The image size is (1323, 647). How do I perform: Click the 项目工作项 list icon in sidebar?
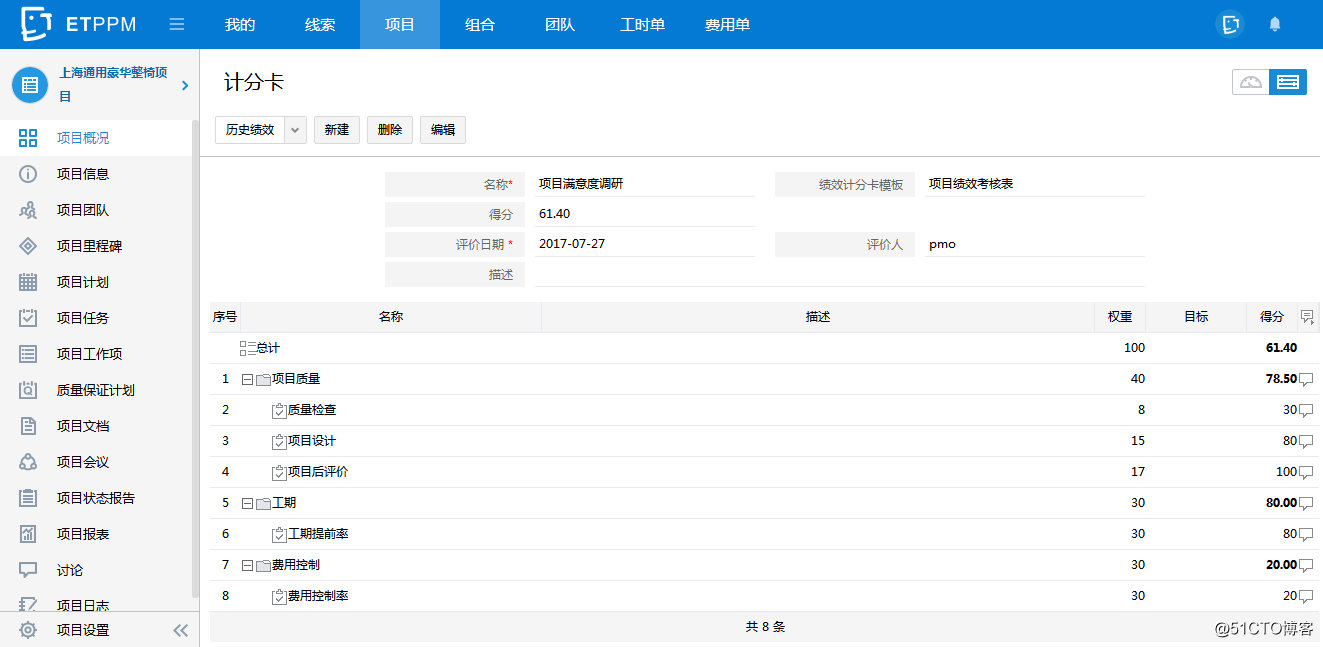(x=28, y=354)
